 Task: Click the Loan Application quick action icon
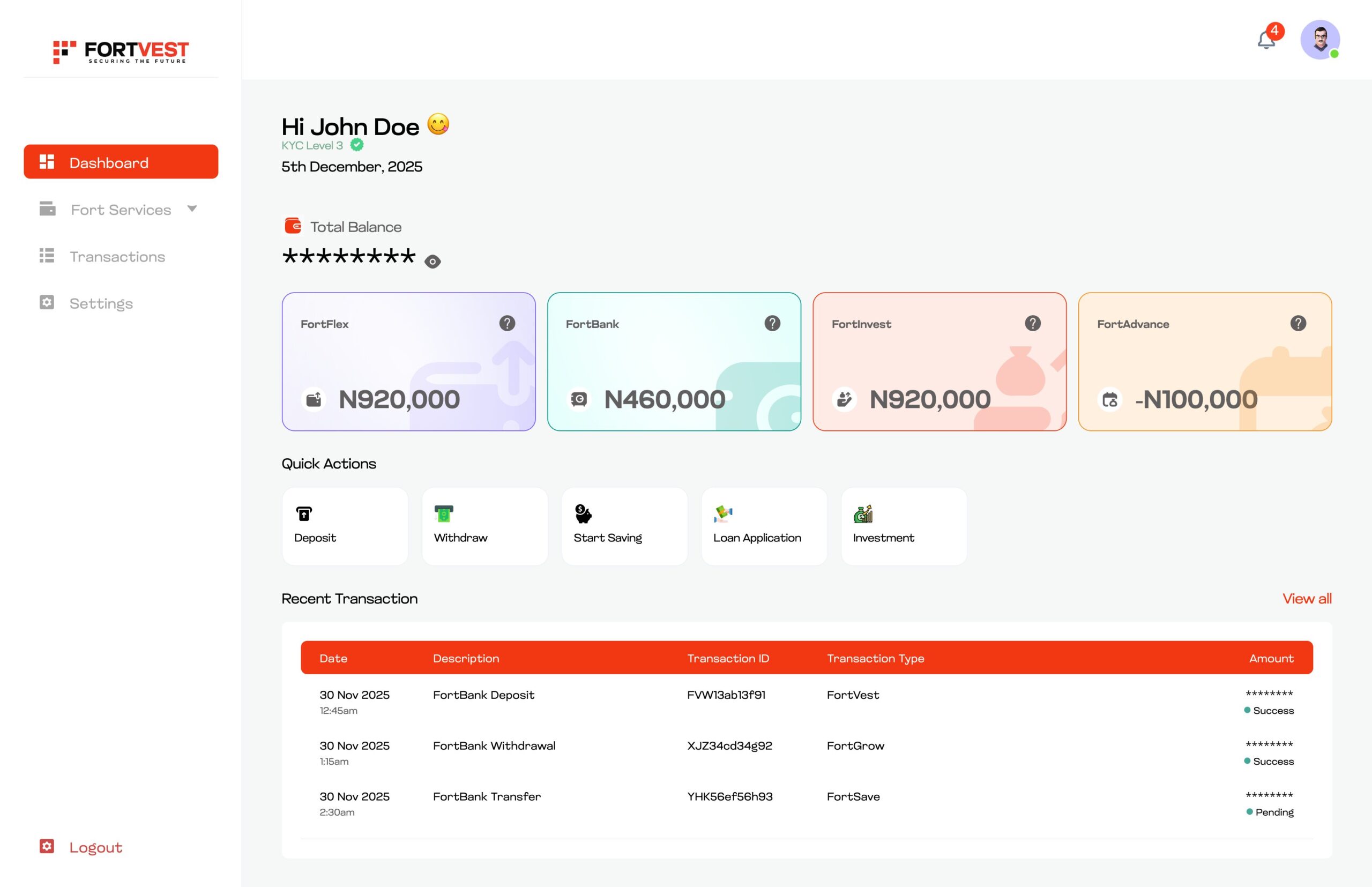(724, 515)
